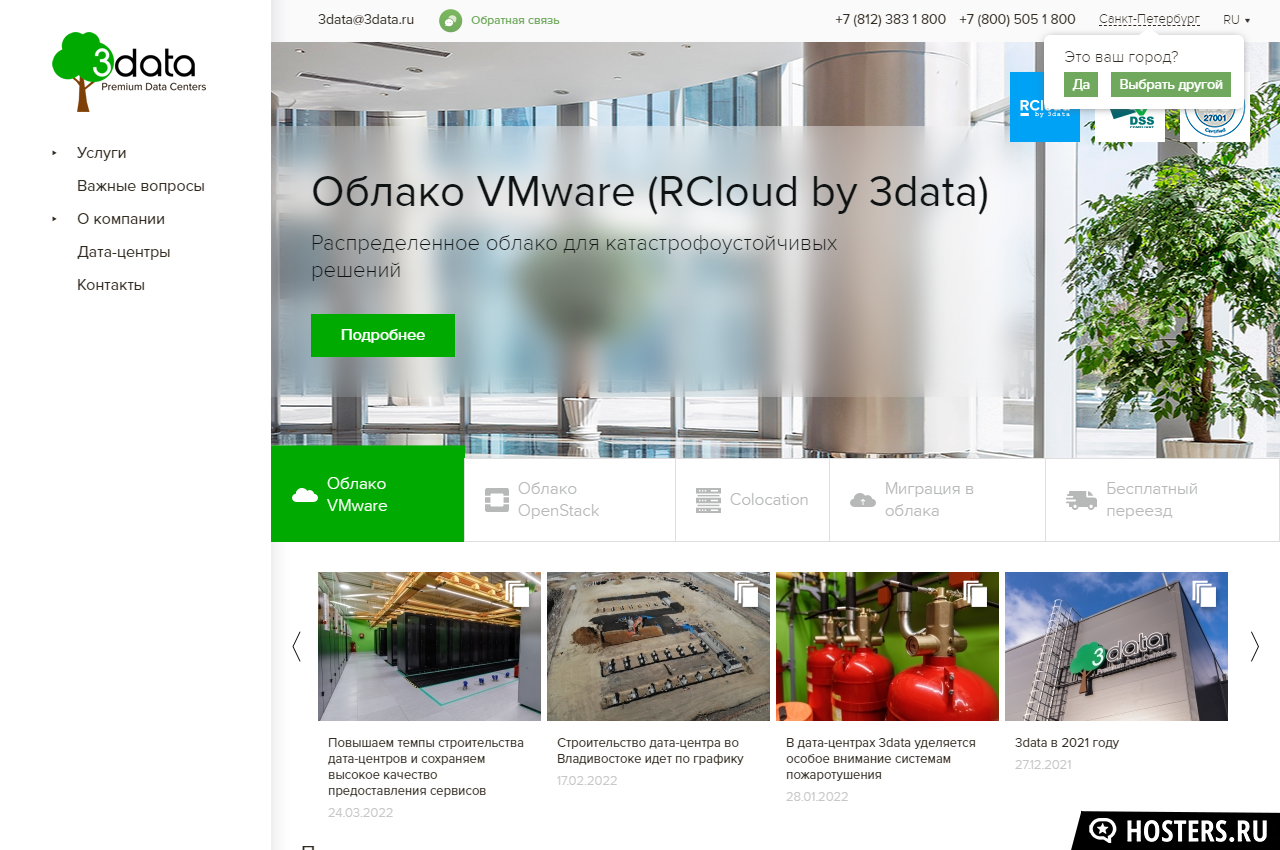Click the feedback chat bubble icon
Screen dimensions: 1280x850
451,20
